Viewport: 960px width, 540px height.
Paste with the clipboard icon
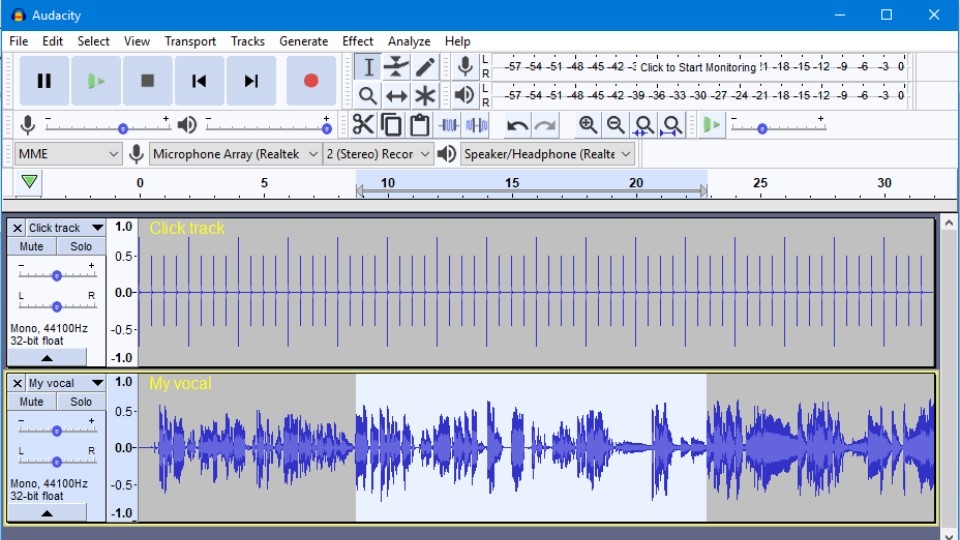coord(419,125)
